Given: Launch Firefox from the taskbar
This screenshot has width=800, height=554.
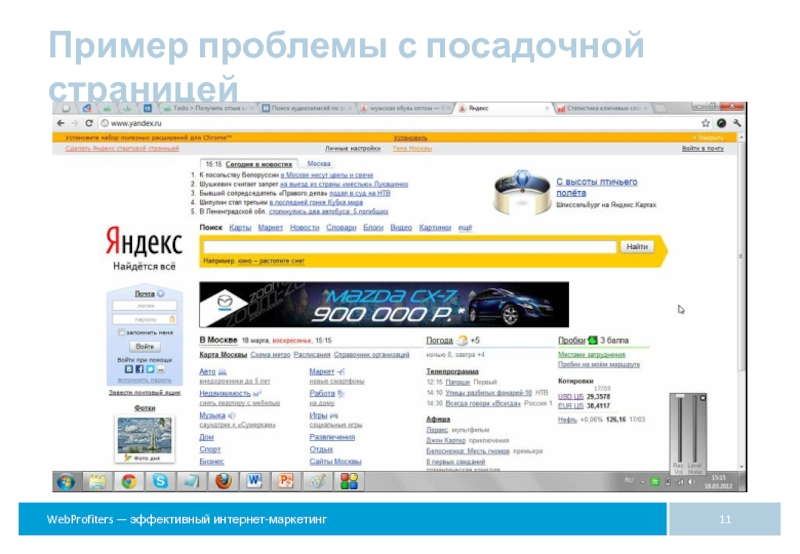Looking at the screenshot, I should coord(223,481).
